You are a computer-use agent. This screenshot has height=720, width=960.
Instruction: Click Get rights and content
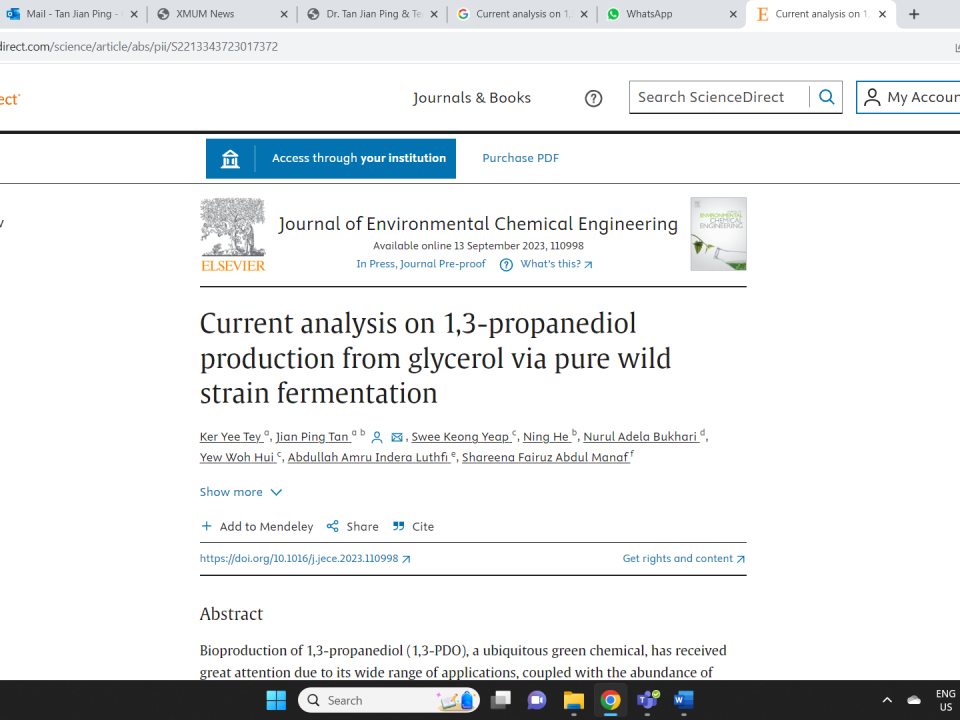[x=684, y=558]
